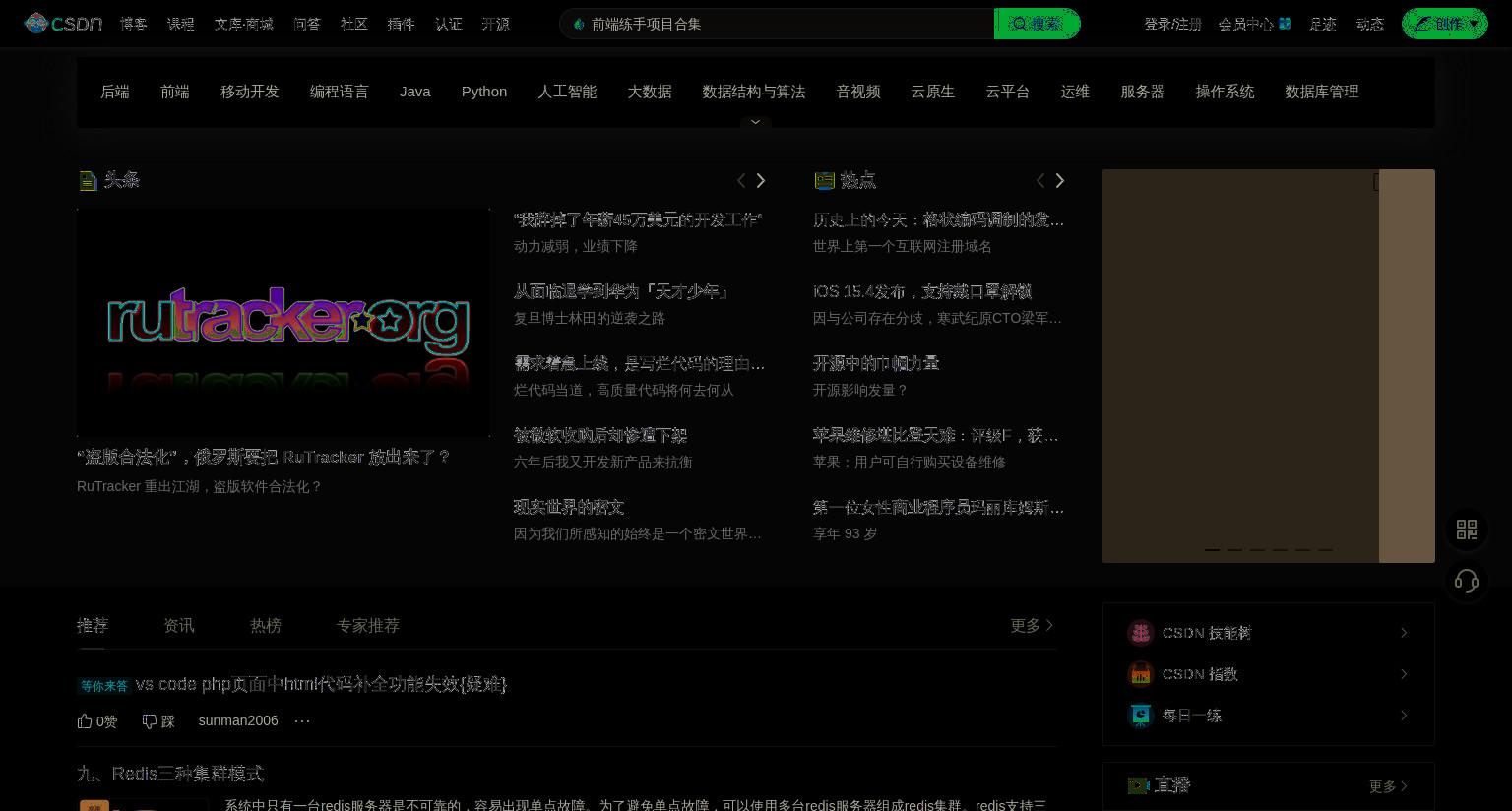Viewport: 1512px width, 811px height.
Task: Select the 运维 category
Action: [1075, 92]
